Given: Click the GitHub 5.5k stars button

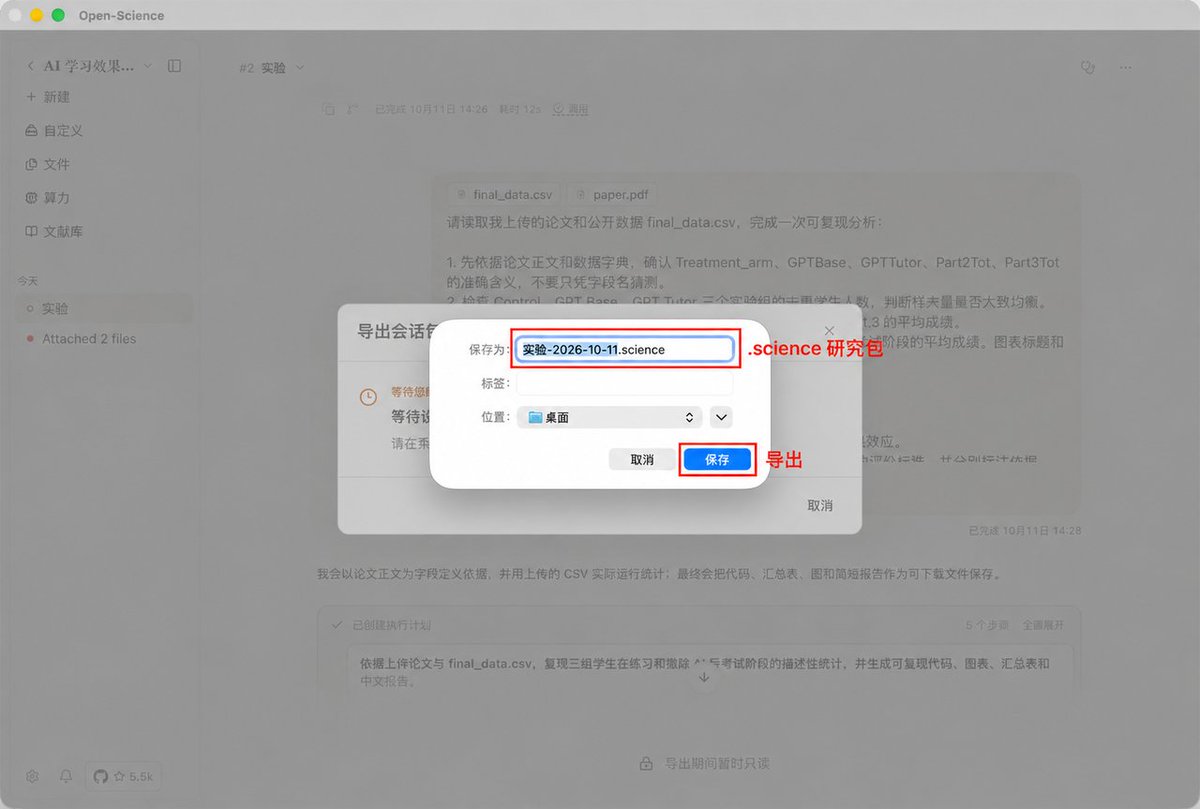Looking at the screenshot, I should [x=123, y=776].
